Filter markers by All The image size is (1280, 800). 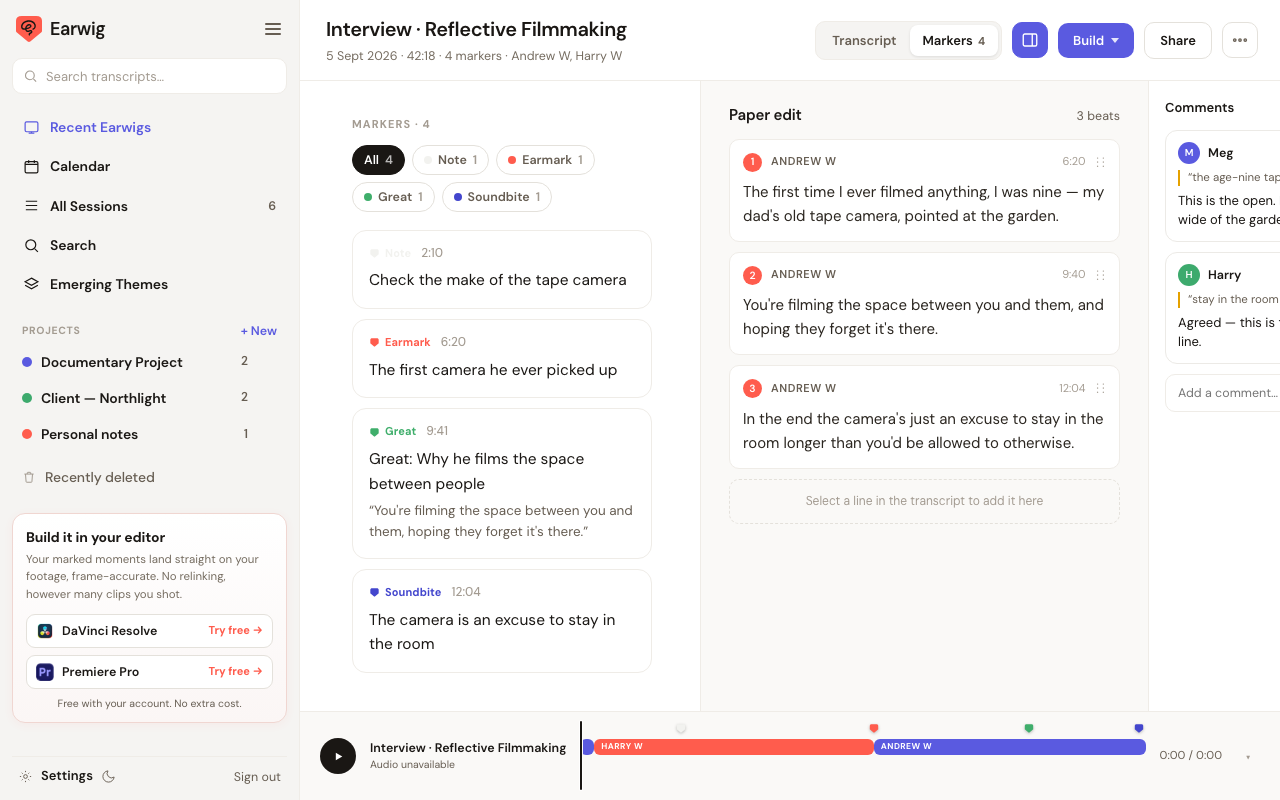pos(378,160)
